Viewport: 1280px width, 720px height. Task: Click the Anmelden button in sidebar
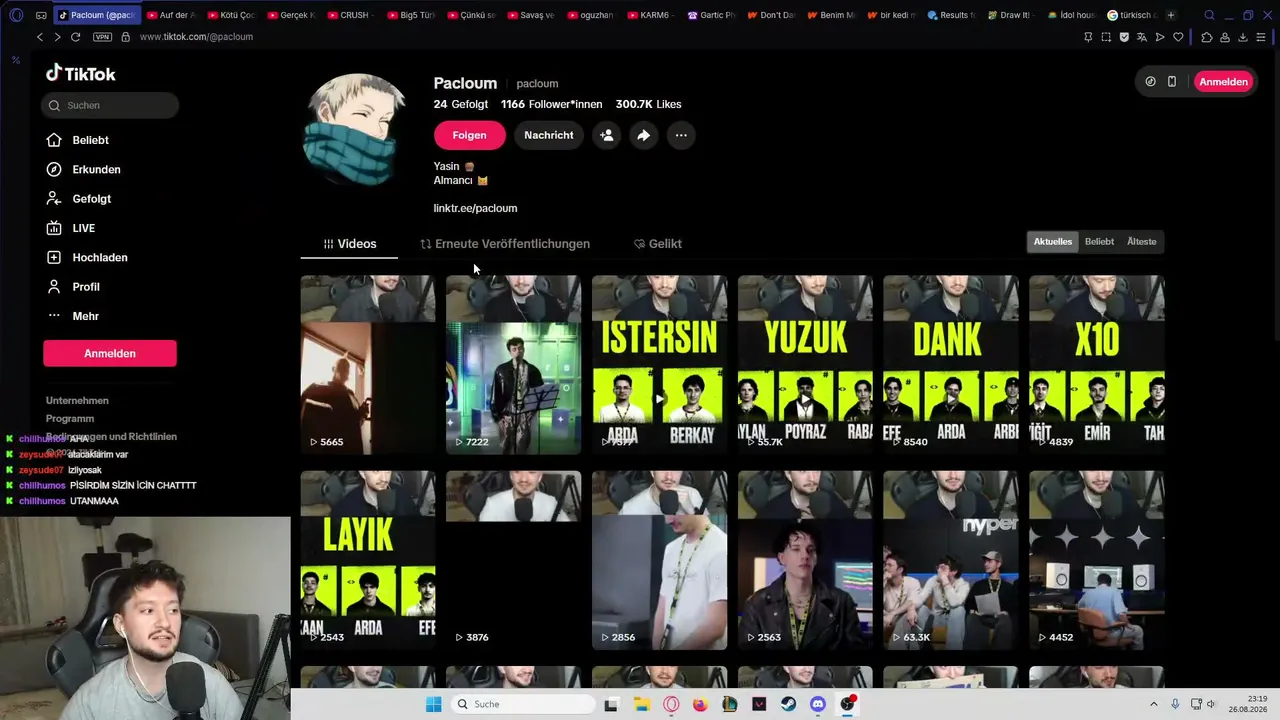(110, 353)
